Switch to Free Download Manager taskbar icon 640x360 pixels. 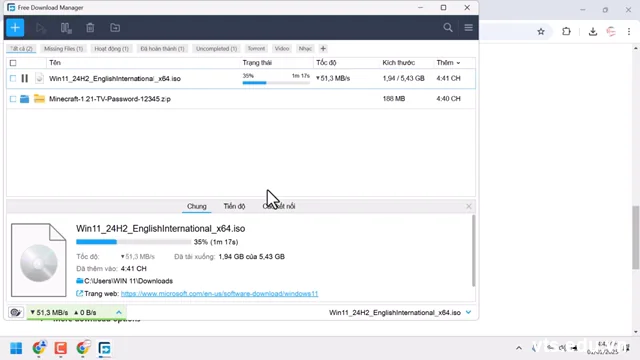[104, 348]
